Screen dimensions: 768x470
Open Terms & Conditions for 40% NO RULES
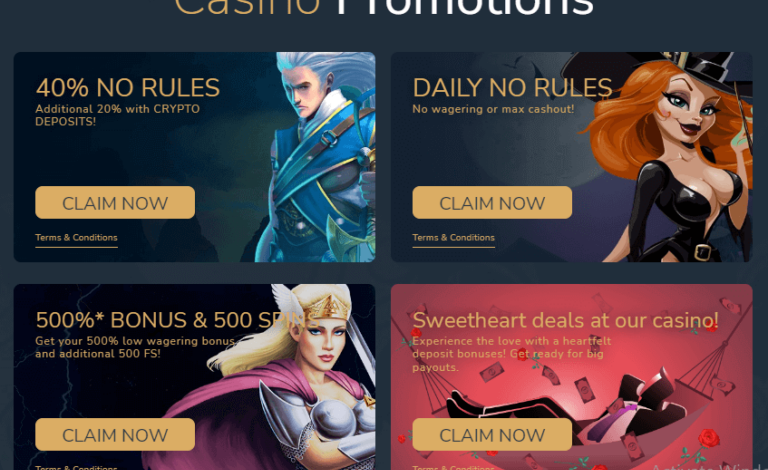(76, 238)
